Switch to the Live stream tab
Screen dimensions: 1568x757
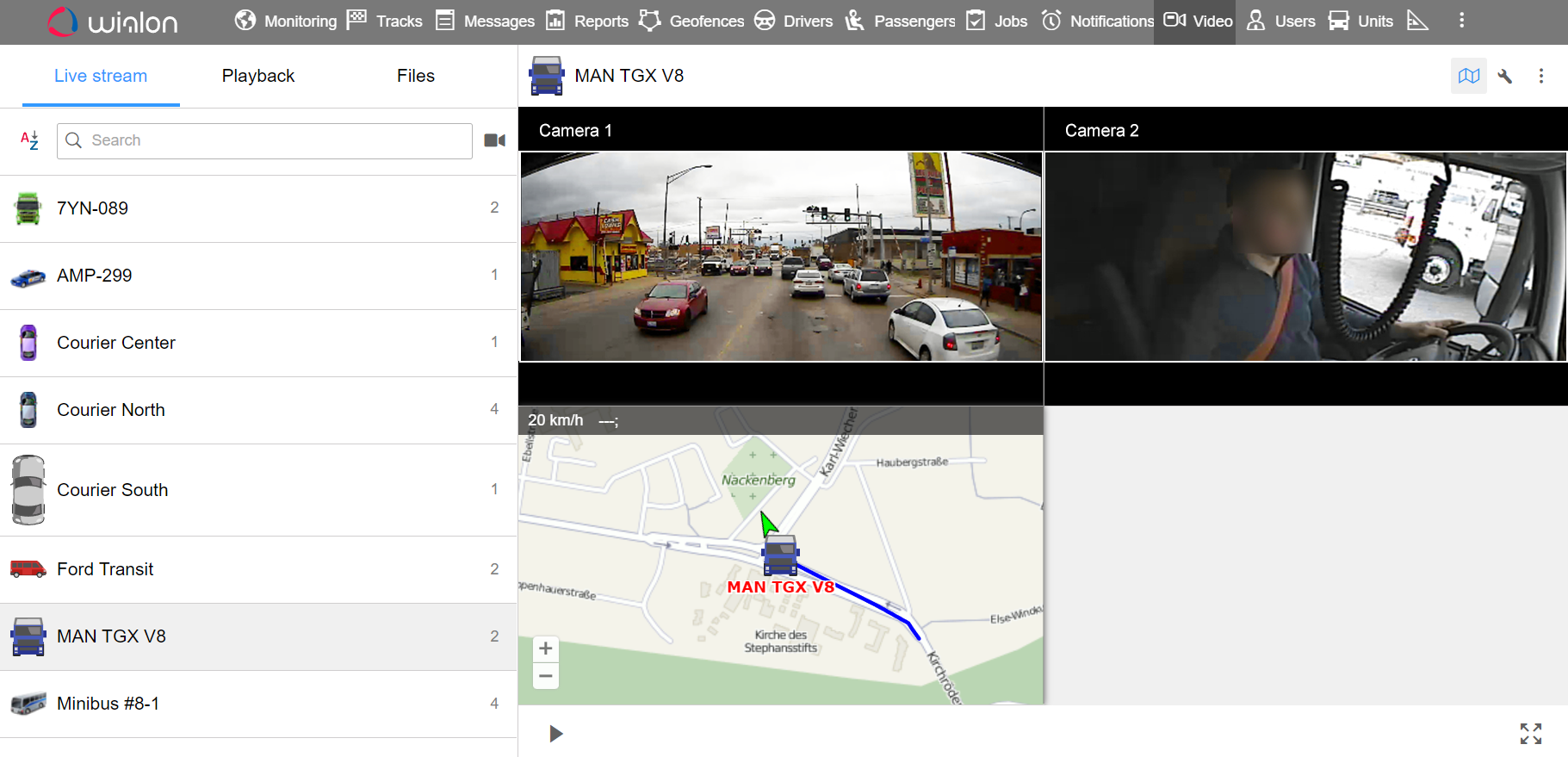coord(101,76)
